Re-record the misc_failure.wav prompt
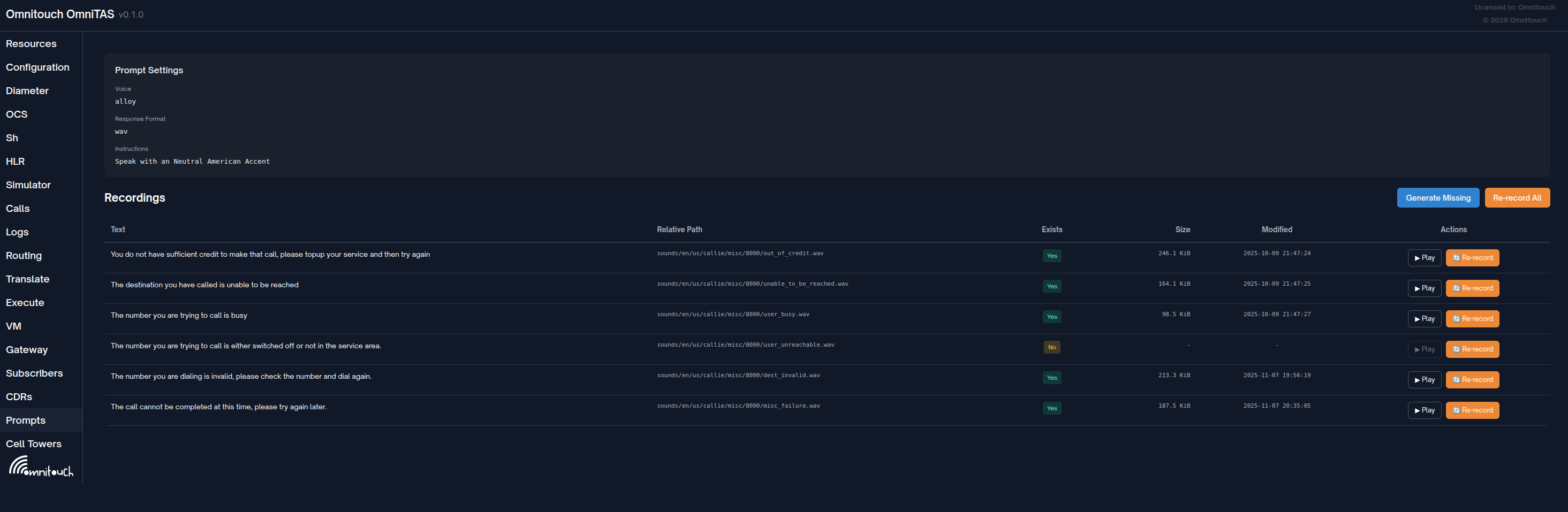 click(x=1472, y=410)
